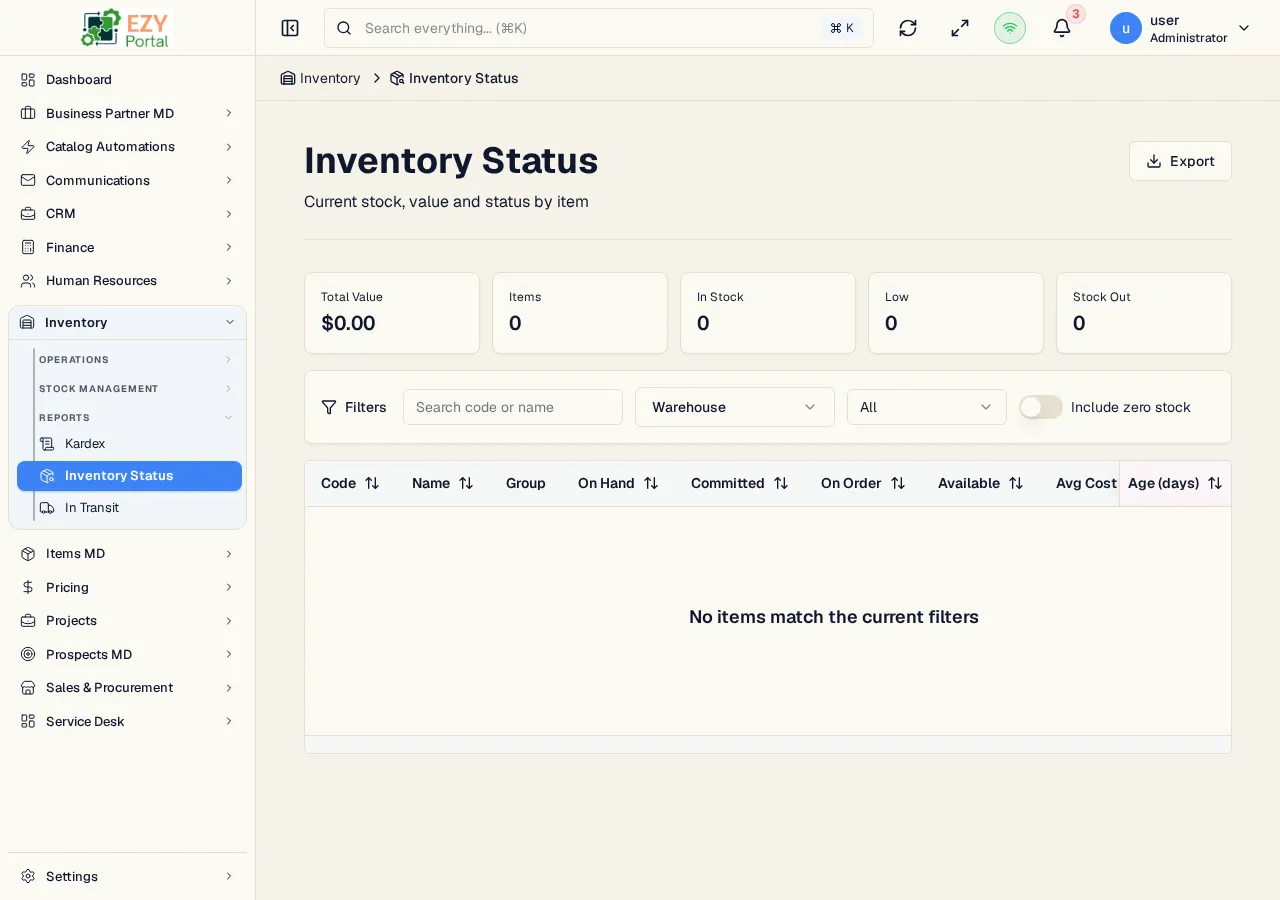Click the Dashboard grid icon in sidebar
Viewport: 1280px width, 900px height.
[x=28, y=80]
